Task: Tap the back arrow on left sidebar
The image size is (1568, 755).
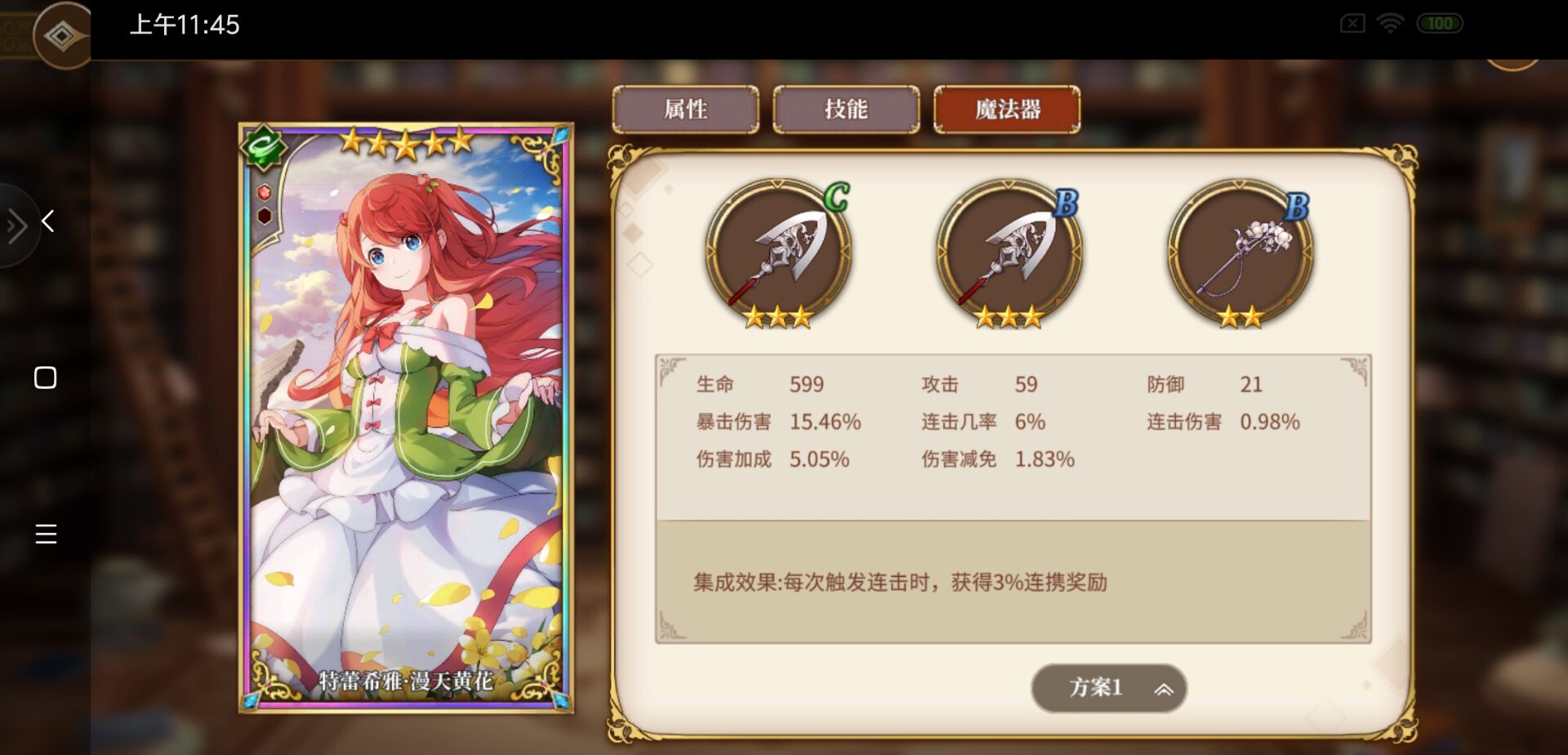Action: tap(48, 221)
